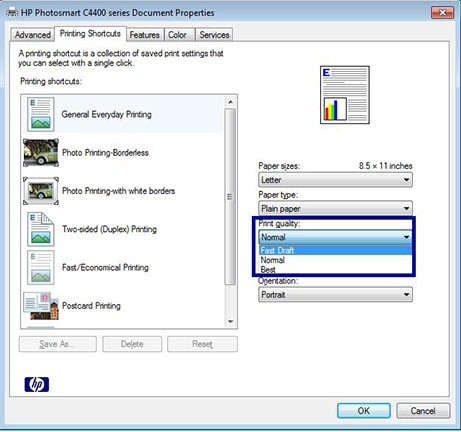This screenshot has width=461, height=432.
Task: Click the Reset button
Action: pyautogui.click(x=202, y=344)
